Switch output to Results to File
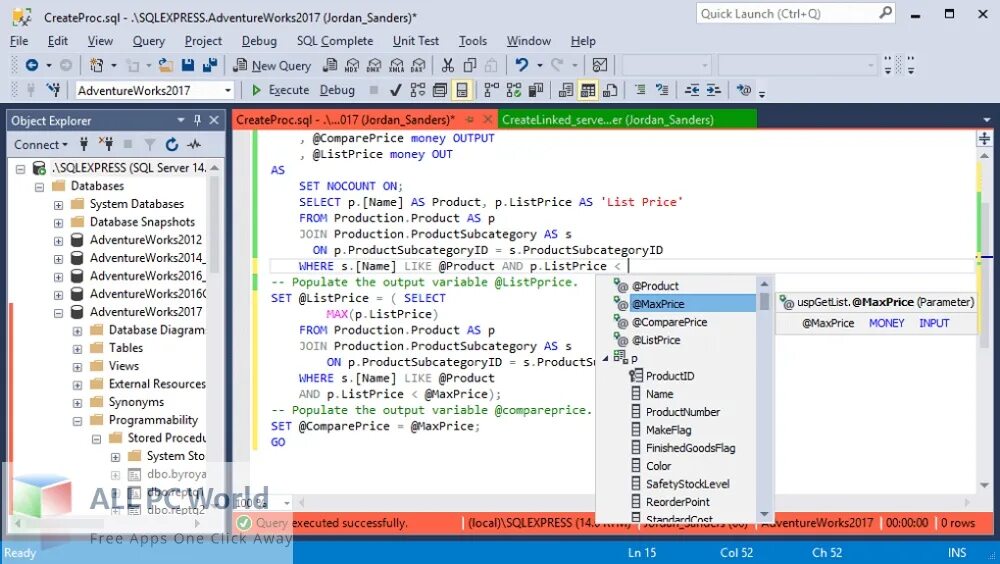 [x=610, y=90]
